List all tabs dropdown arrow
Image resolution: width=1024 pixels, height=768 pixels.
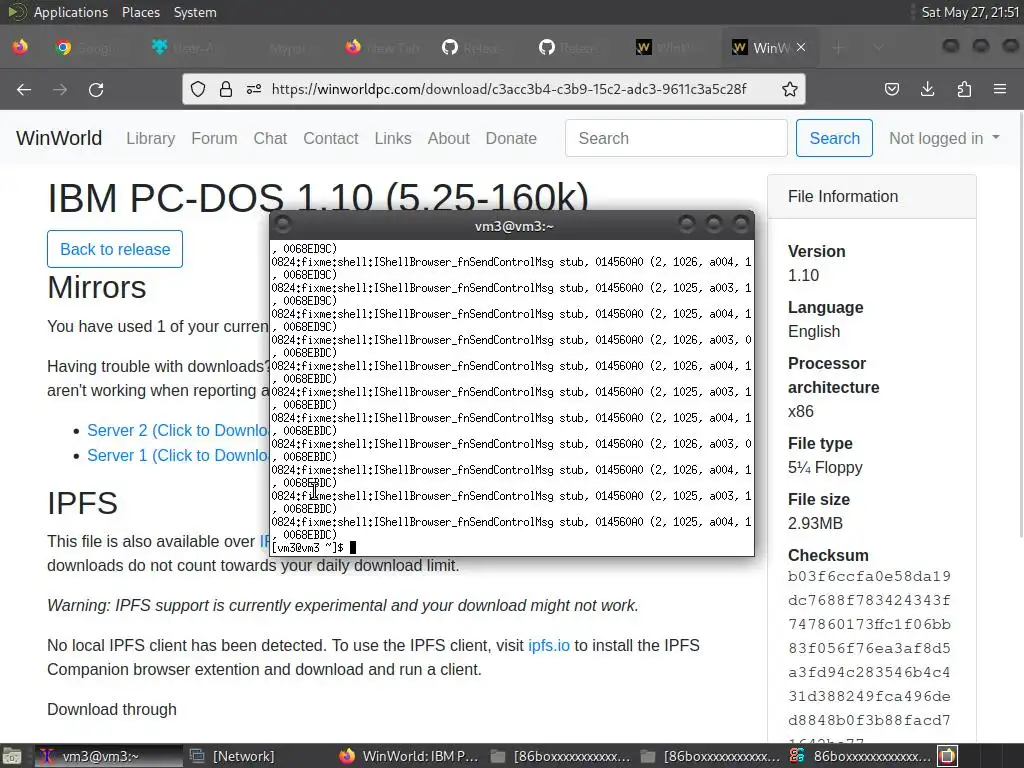pos(879,48)
